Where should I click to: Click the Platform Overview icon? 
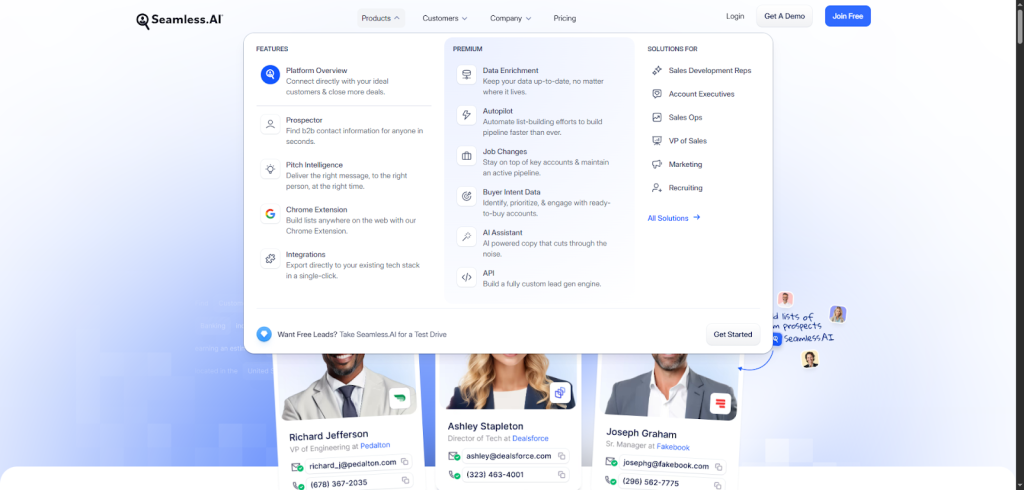(x=270, y=75)
